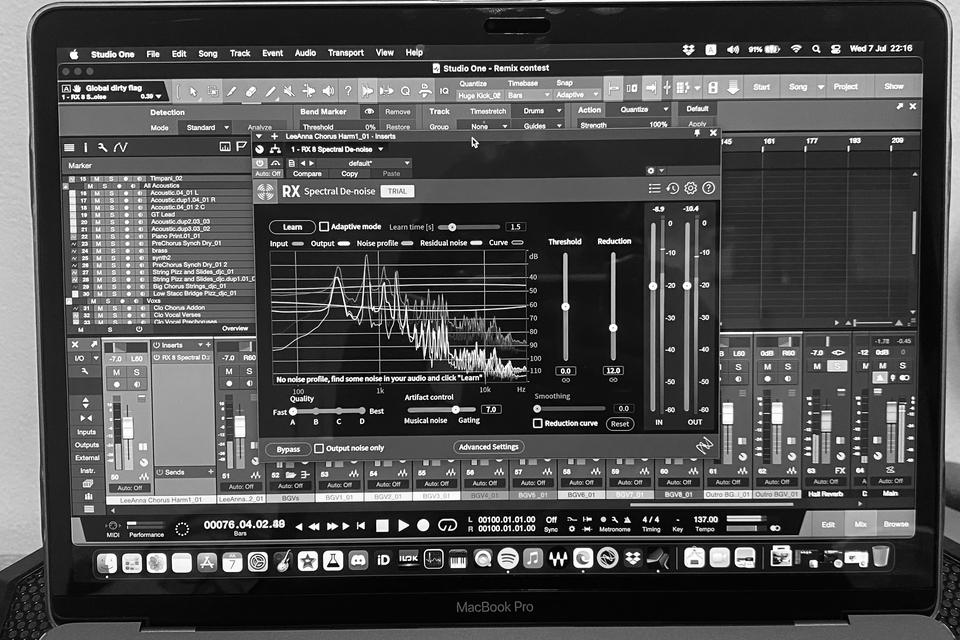Click Return to Zero transport button

pyautogui.click(x=361, y=525)
